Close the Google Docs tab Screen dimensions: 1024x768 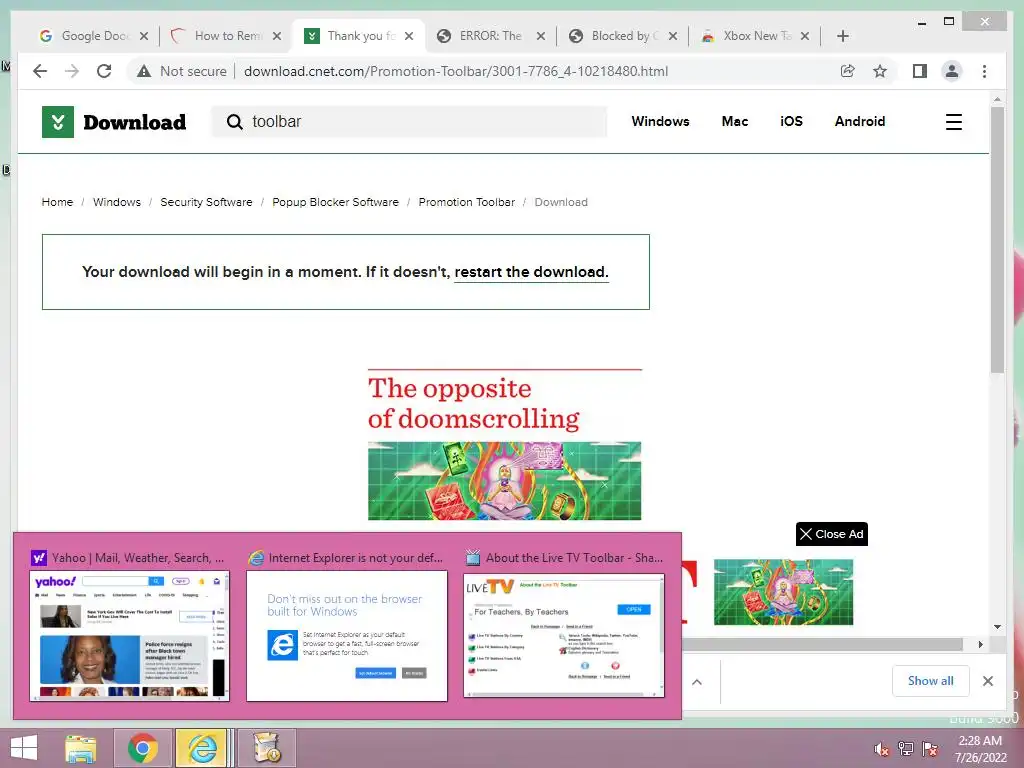click(x=144, y=36)
